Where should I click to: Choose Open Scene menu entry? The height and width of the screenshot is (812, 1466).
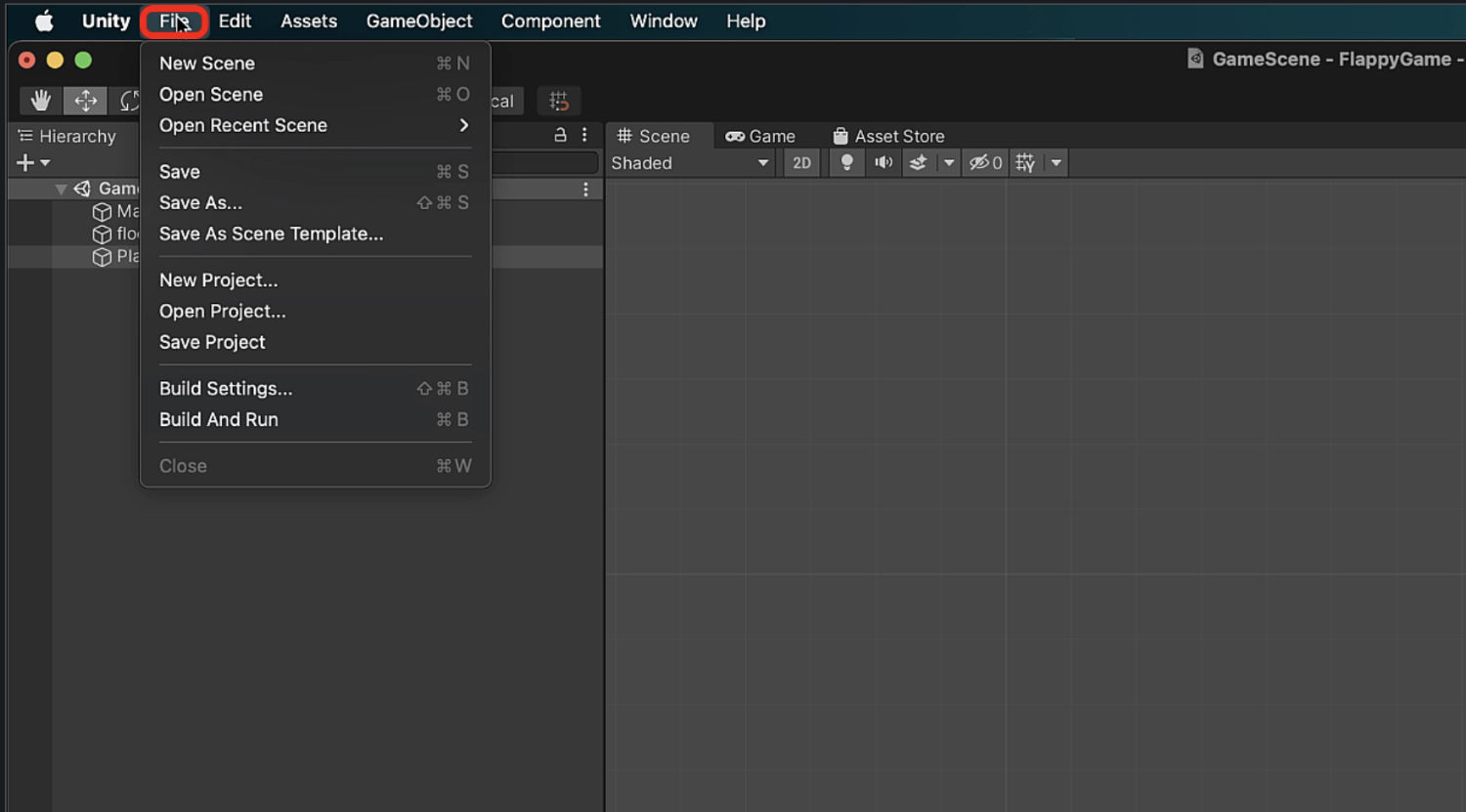coord(315,95)
